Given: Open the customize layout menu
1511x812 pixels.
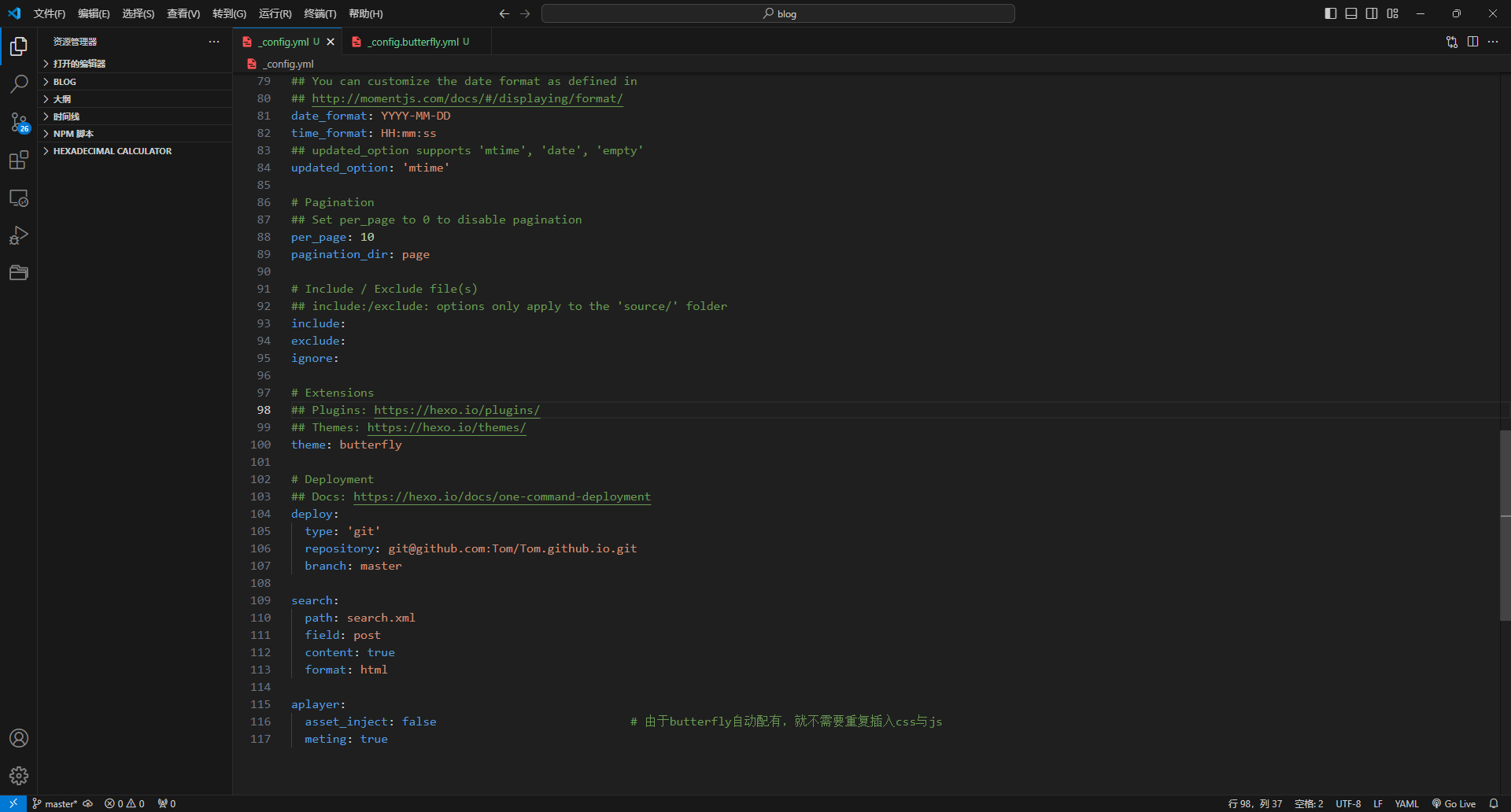Looking at the screenshot, I should click(x=1393, y=13).
